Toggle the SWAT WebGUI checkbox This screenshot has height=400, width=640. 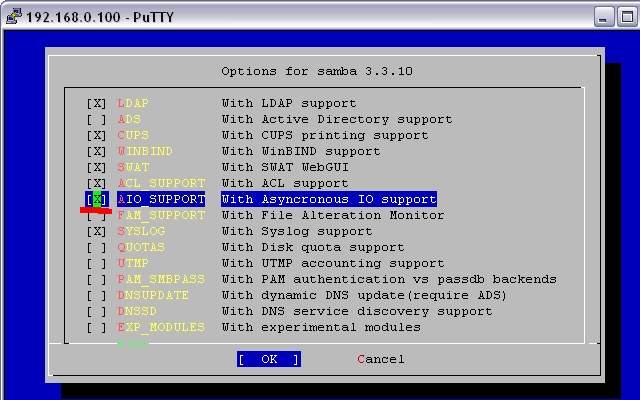tap(96, 167)
